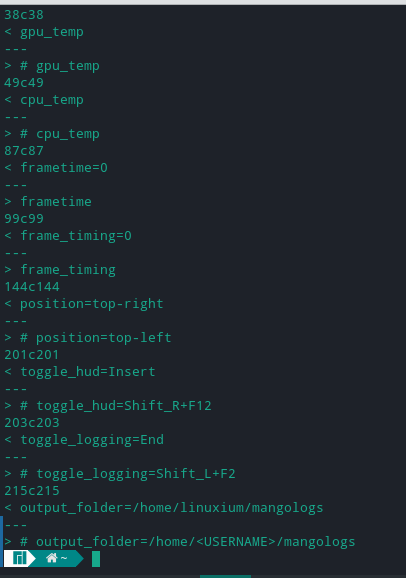406x578 pixels.
Task: Click the '# cpu_temp' added line
Action: pyautogui.click(x=52, y=134)
